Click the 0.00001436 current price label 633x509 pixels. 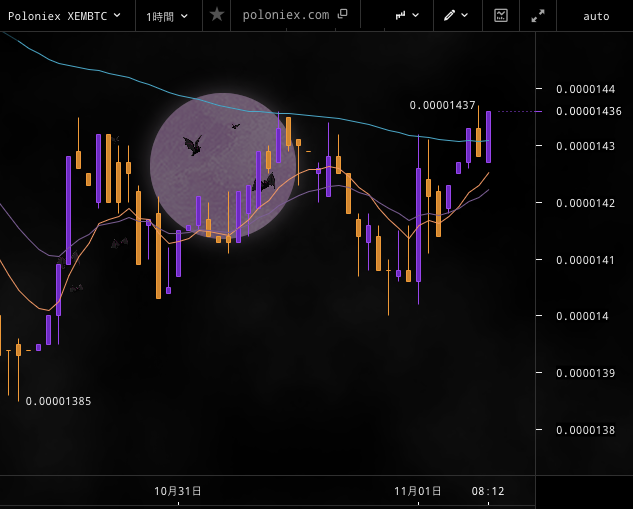point(589,111)
